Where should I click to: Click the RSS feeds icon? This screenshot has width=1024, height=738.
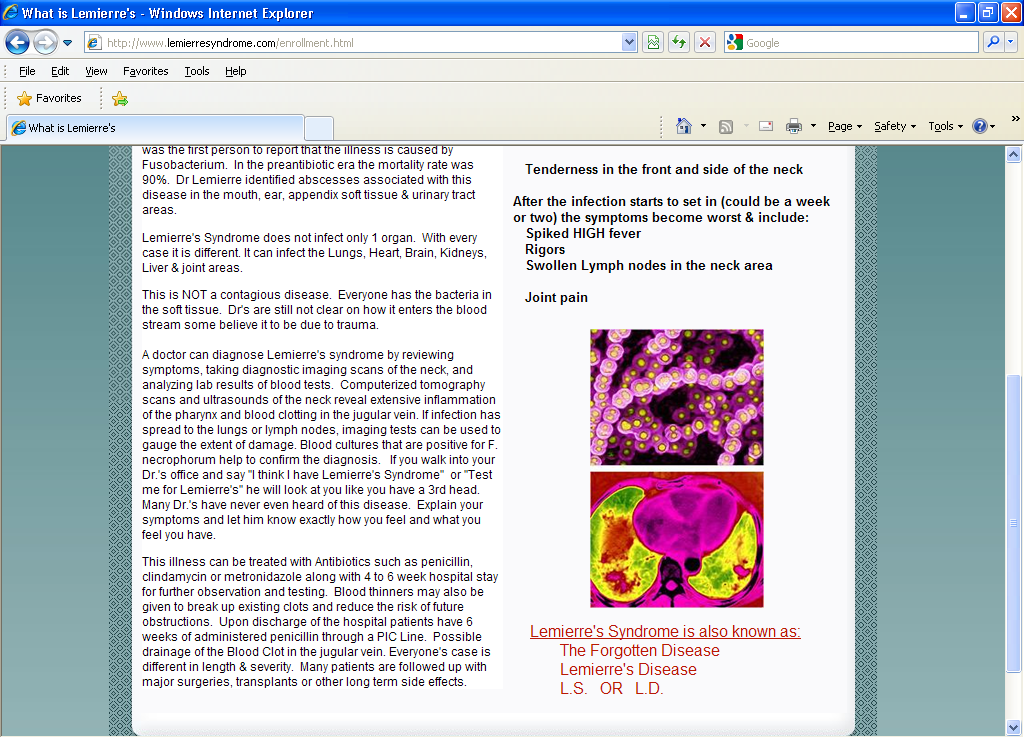point(726,127)
